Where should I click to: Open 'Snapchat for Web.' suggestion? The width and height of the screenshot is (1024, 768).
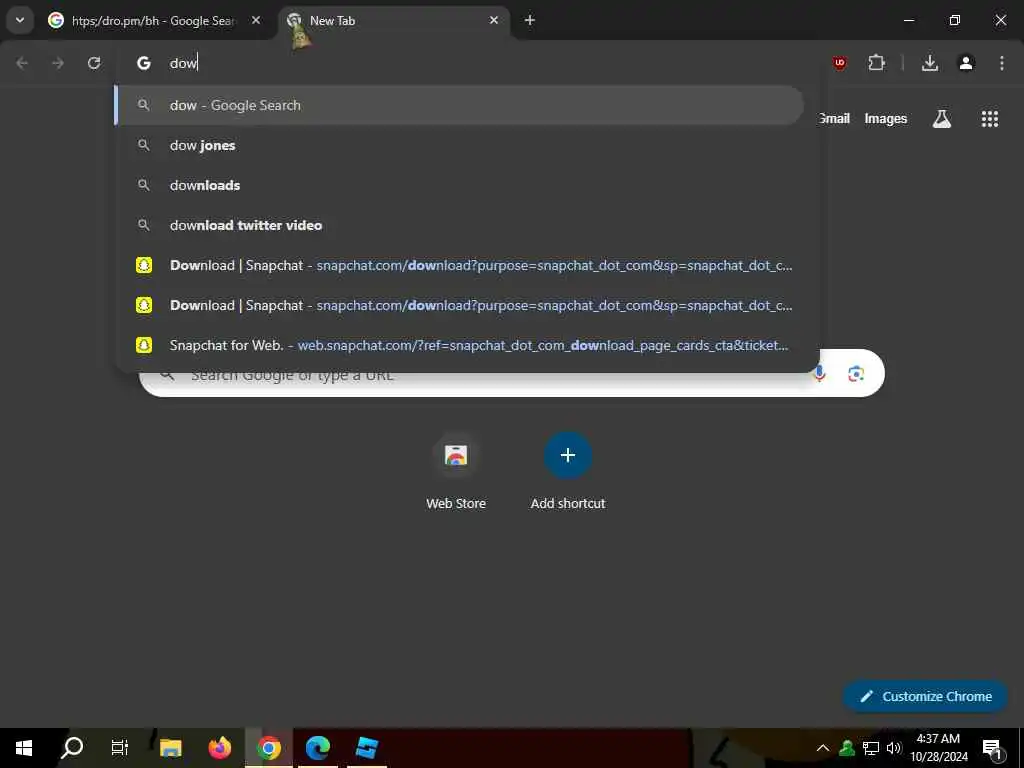(459, 345)
